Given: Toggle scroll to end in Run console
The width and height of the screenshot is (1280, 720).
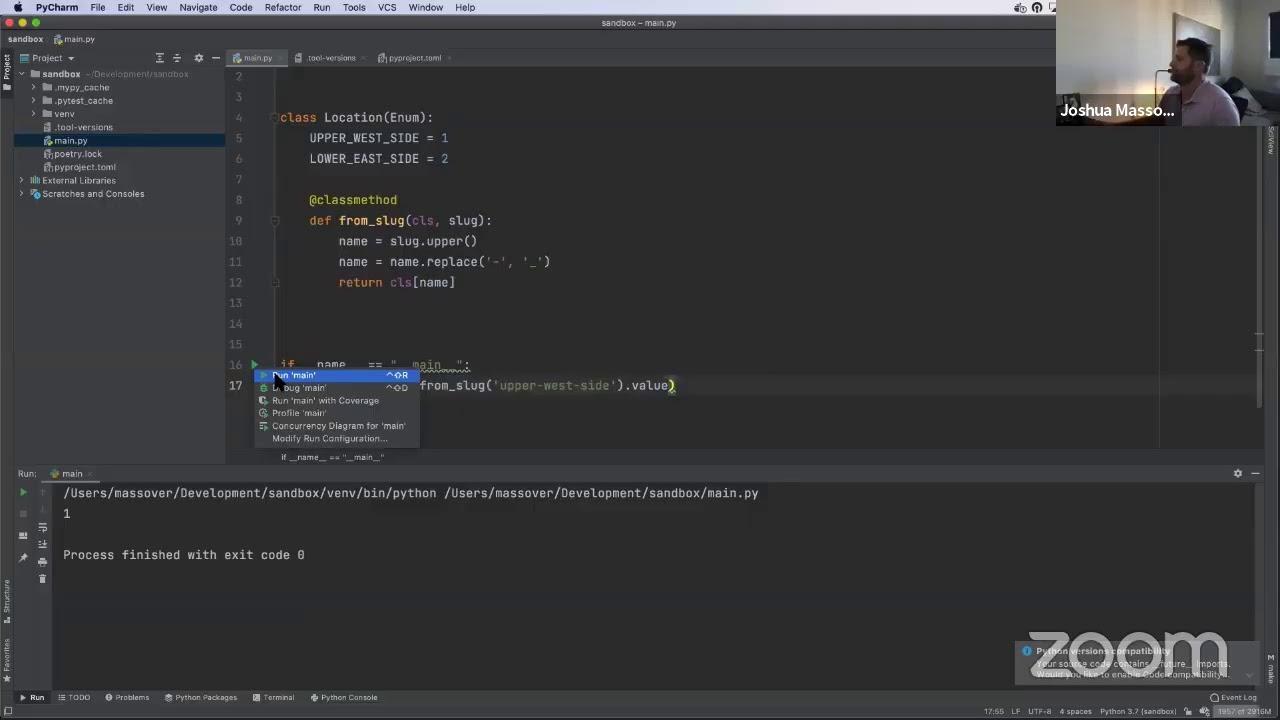Looking at the screenshot, I should point(42,544).
